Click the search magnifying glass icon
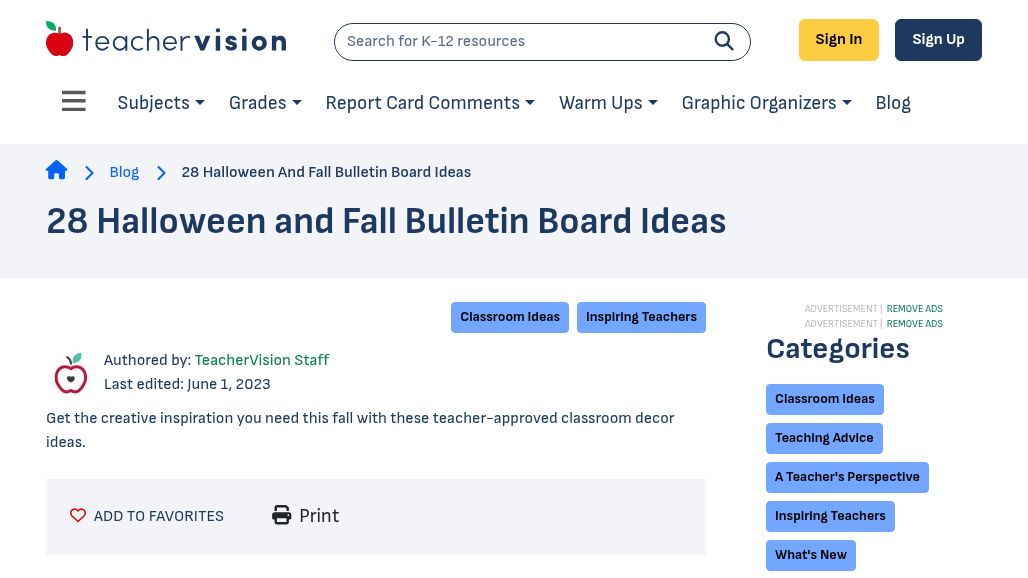Viewport: 1028px width, 578px height. (723, 41)
